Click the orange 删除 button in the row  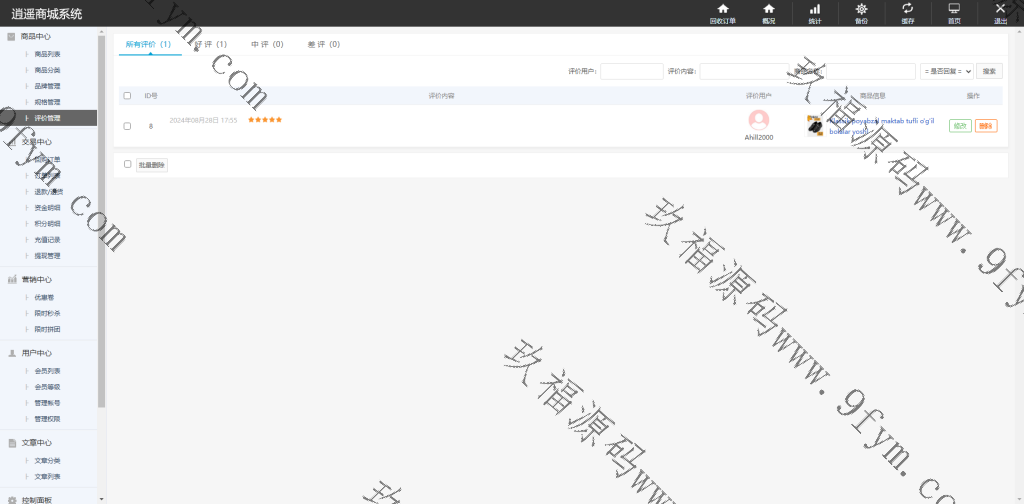pyautogui.click(x=986, y=126)
